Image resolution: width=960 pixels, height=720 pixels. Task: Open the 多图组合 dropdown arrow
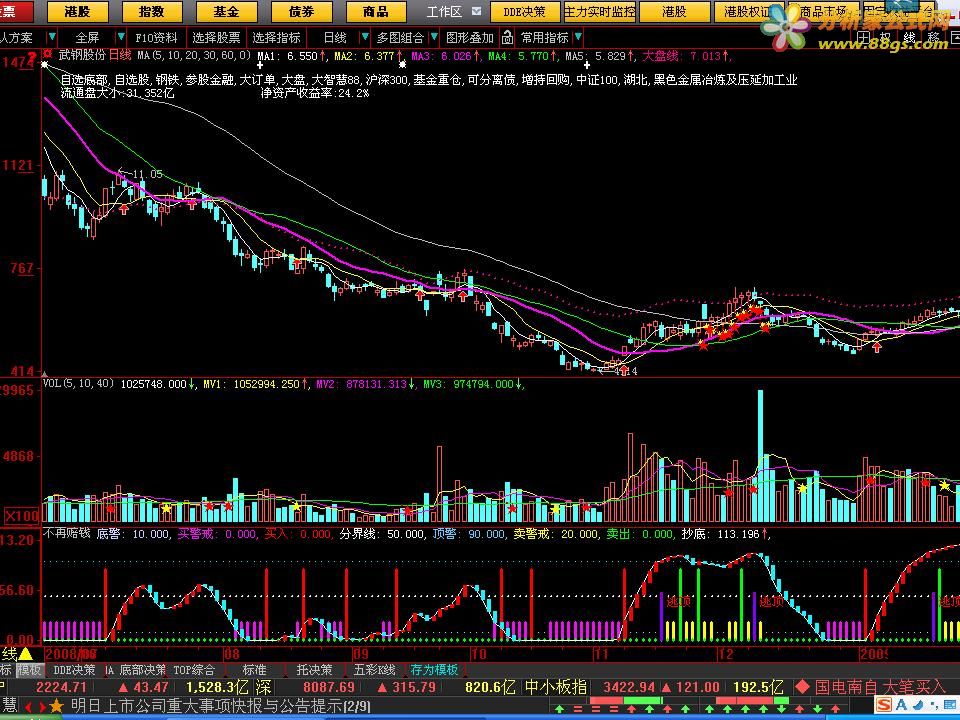click(x=434, y=37)
